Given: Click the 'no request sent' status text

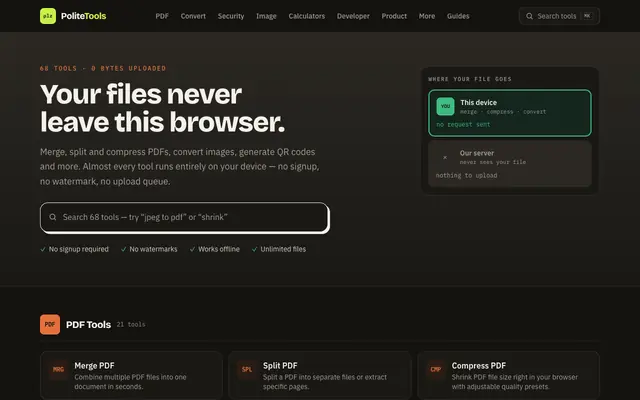Looking at the screenshot, I should point(463,124).
